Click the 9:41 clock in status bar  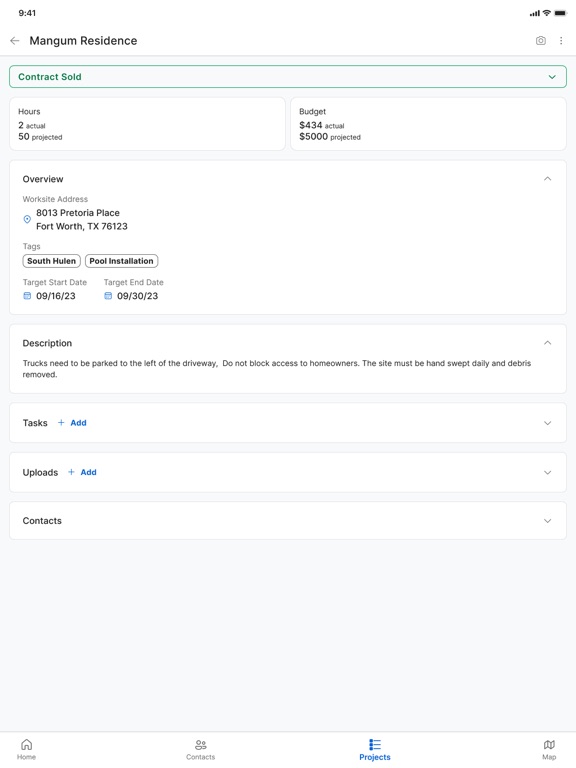pyautogui.click(x=27, y=13)
